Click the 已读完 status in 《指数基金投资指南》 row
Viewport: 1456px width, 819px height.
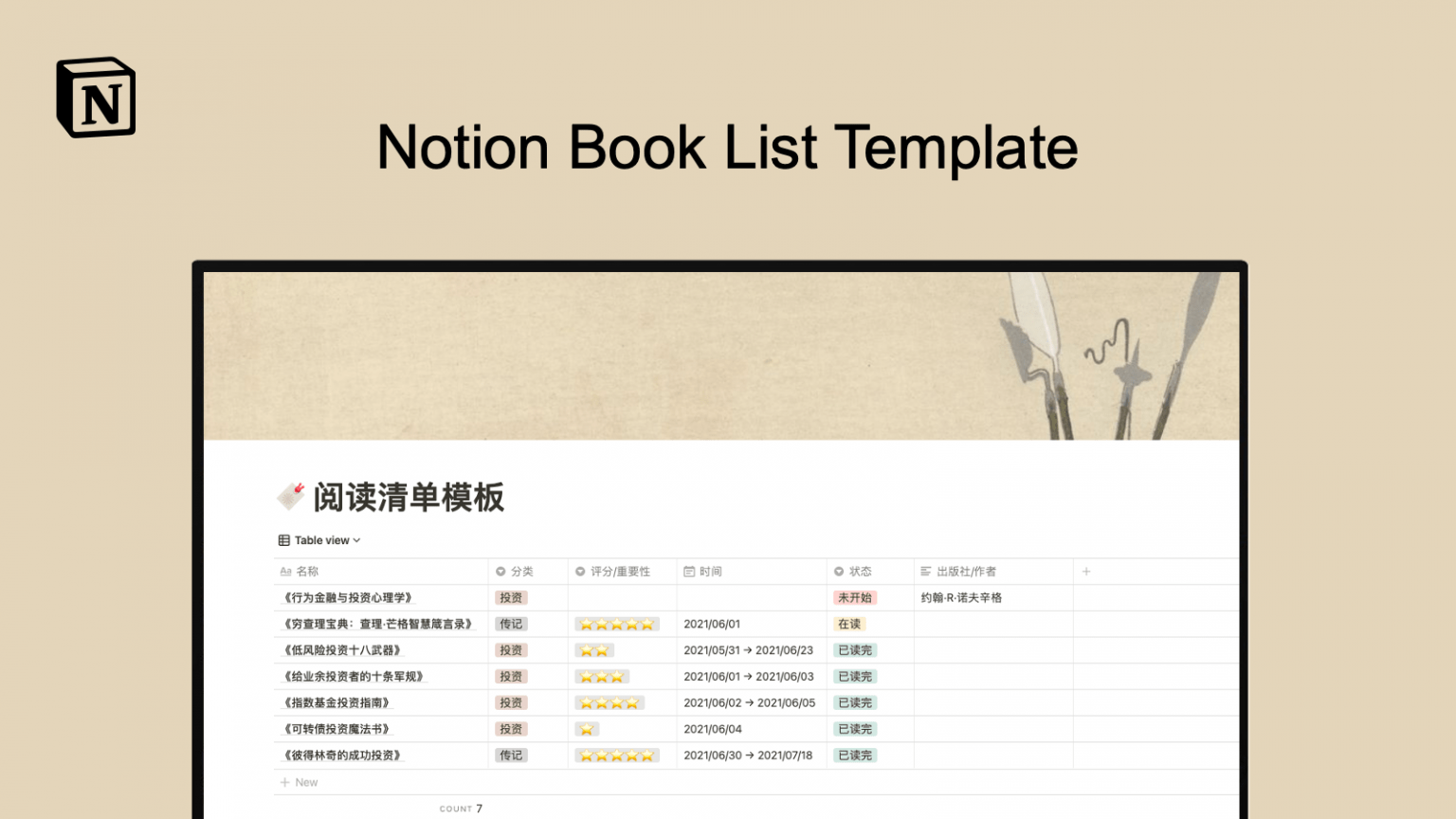tap(855, 702)
